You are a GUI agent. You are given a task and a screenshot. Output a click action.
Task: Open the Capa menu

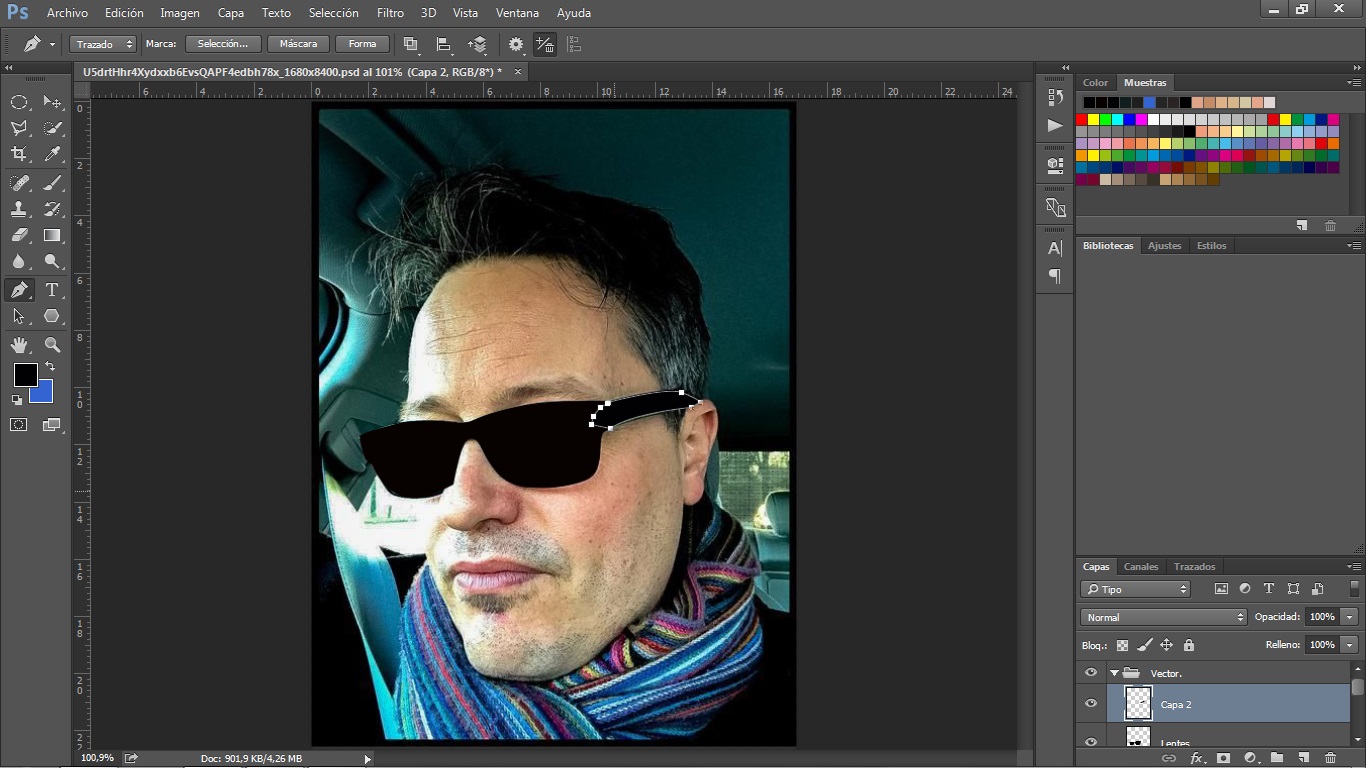[x=231, y=13]
